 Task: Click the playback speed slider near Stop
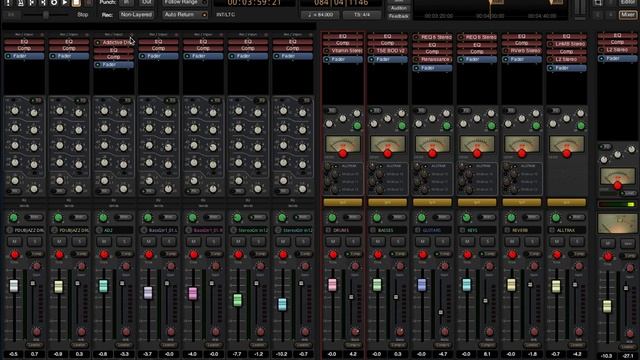(x=46, y=15)
